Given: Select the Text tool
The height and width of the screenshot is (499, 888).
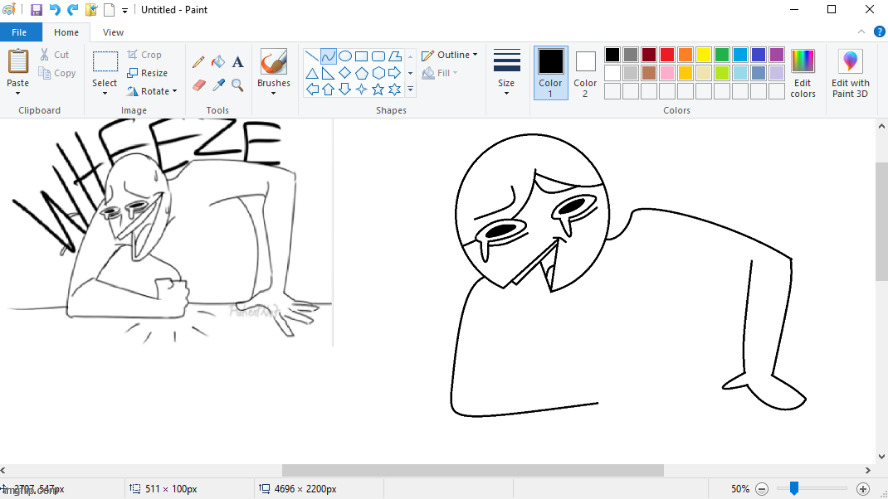Looking at the screenshot, I should (x=238, y=62).
